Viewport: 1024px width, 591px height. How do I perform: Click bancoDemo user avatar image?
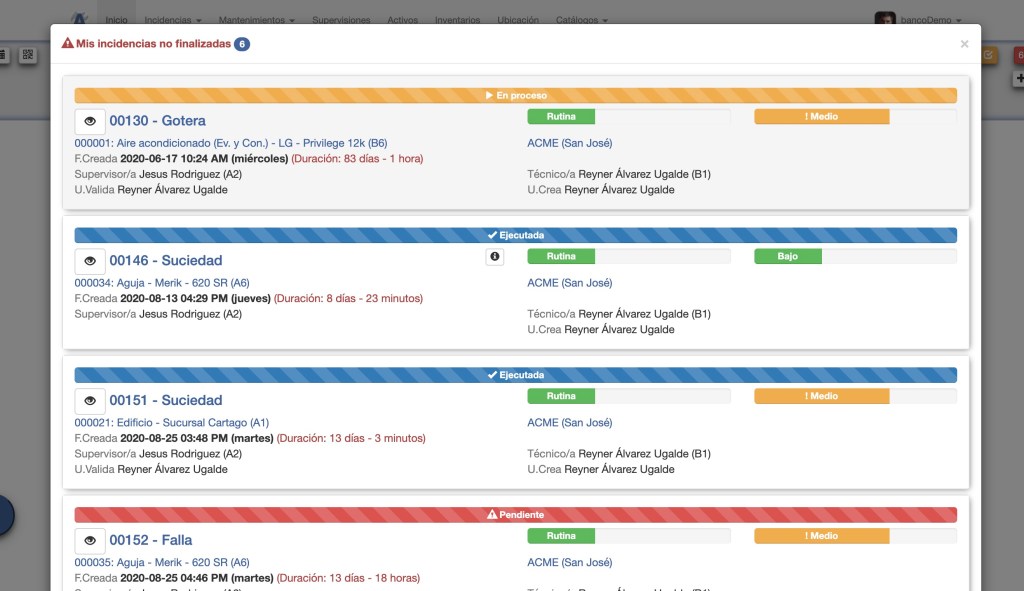pyautogui.click(x=884, y=20)
